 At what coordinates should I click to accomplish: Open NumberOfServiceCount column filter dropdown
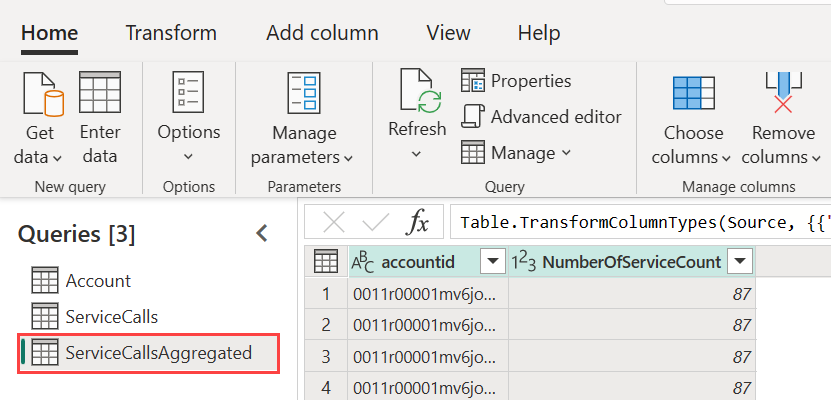pos(739,262)
